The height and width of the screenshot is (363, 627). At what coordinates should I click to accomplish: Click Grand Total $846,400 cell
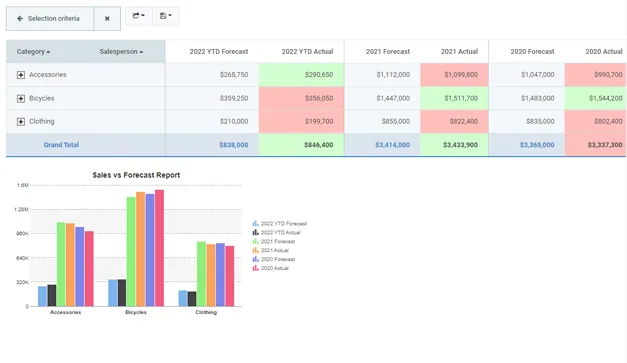point(302,145)
